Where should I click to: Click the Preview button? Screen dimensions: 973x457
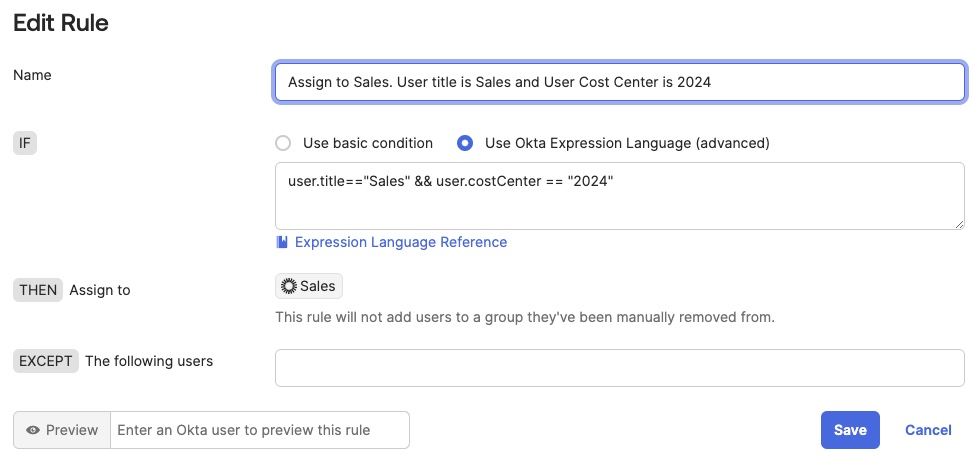click(x=62, y=430)
